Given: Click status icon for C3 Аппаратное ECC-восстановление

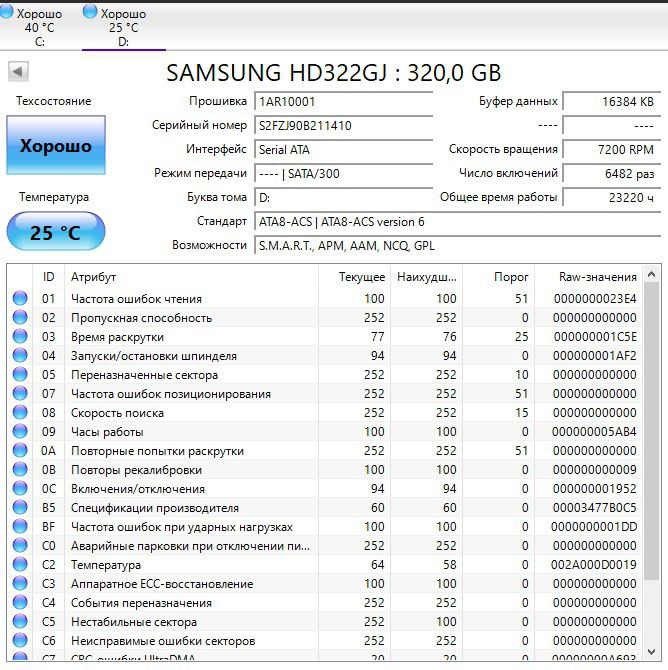Looking at the screenshot, I should pos(20,583).
